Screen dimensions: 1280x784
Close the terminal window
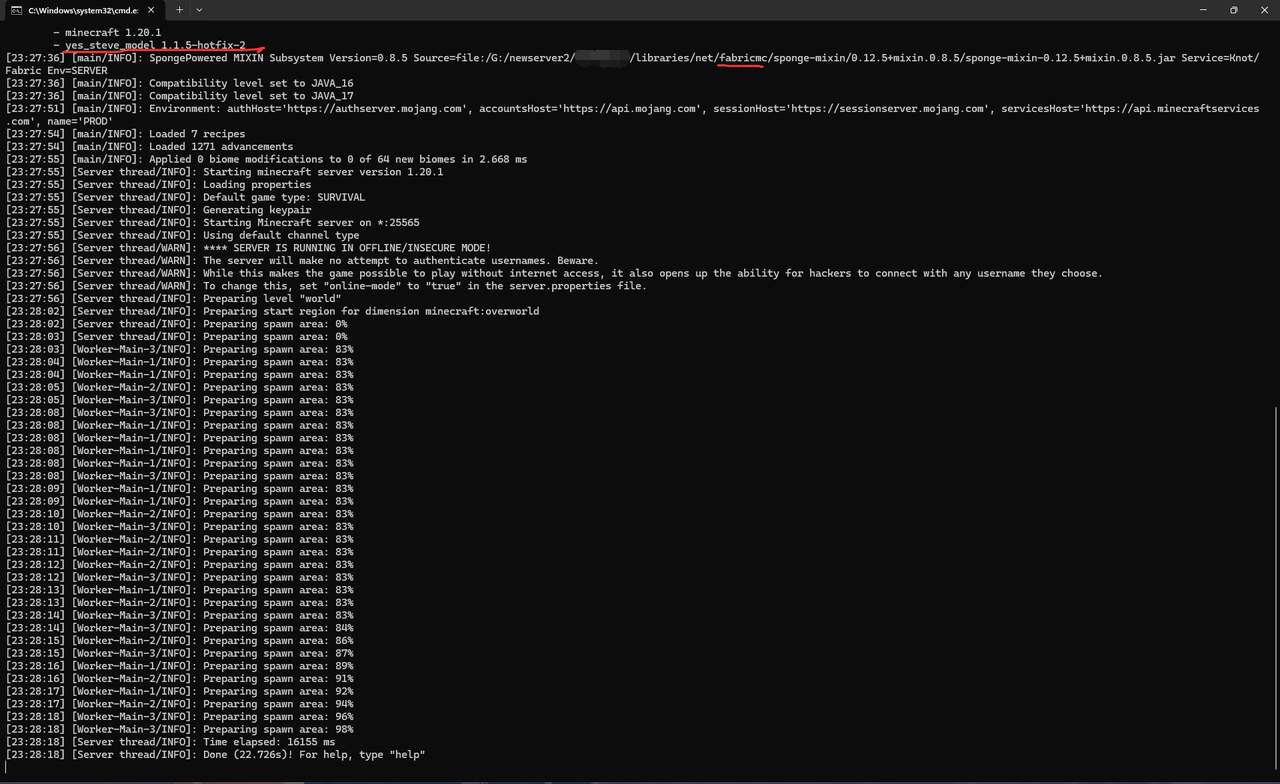(x=1264, y=10)
